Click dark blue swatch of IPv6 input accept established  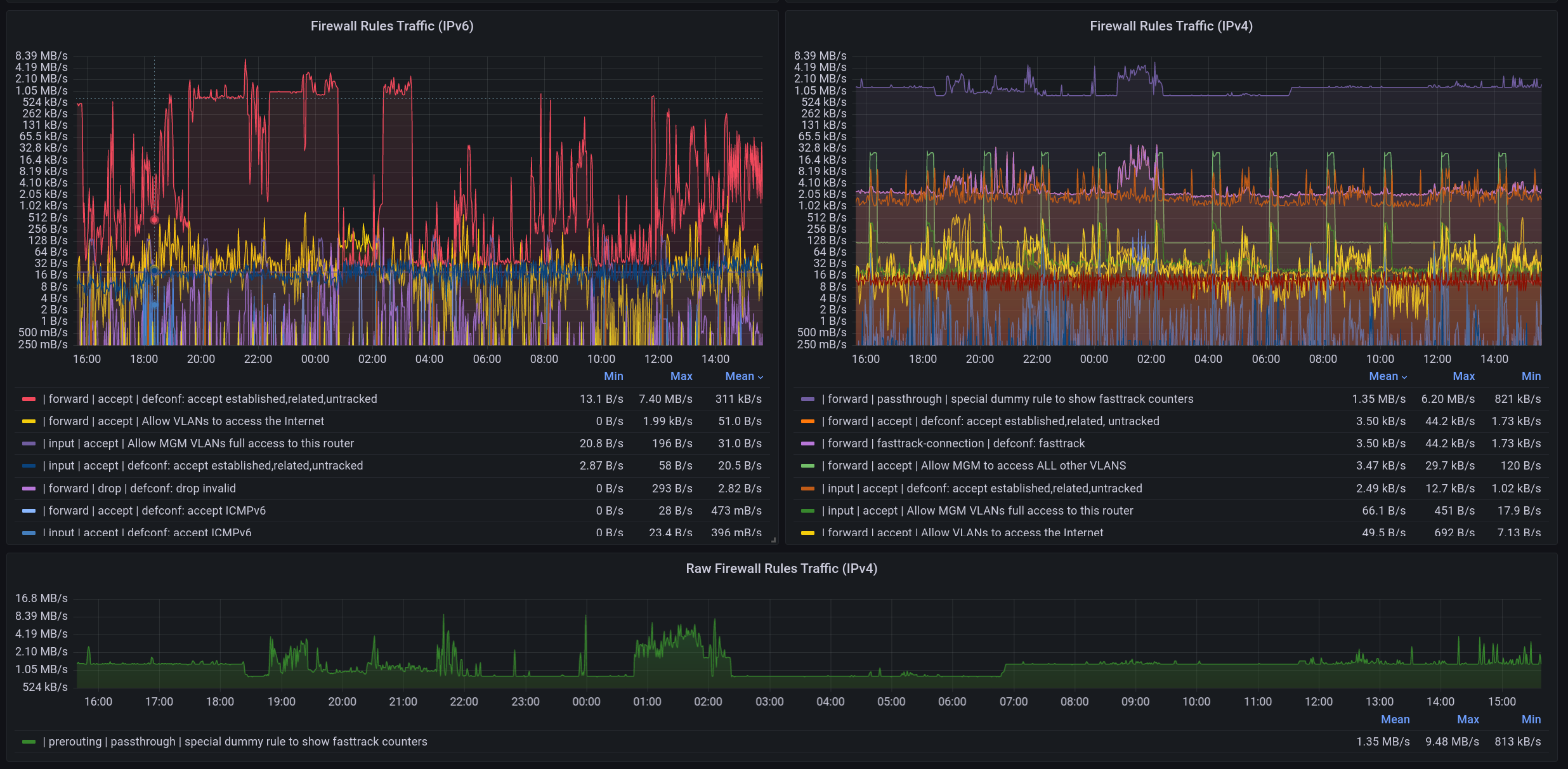click(x=29, y=466)
